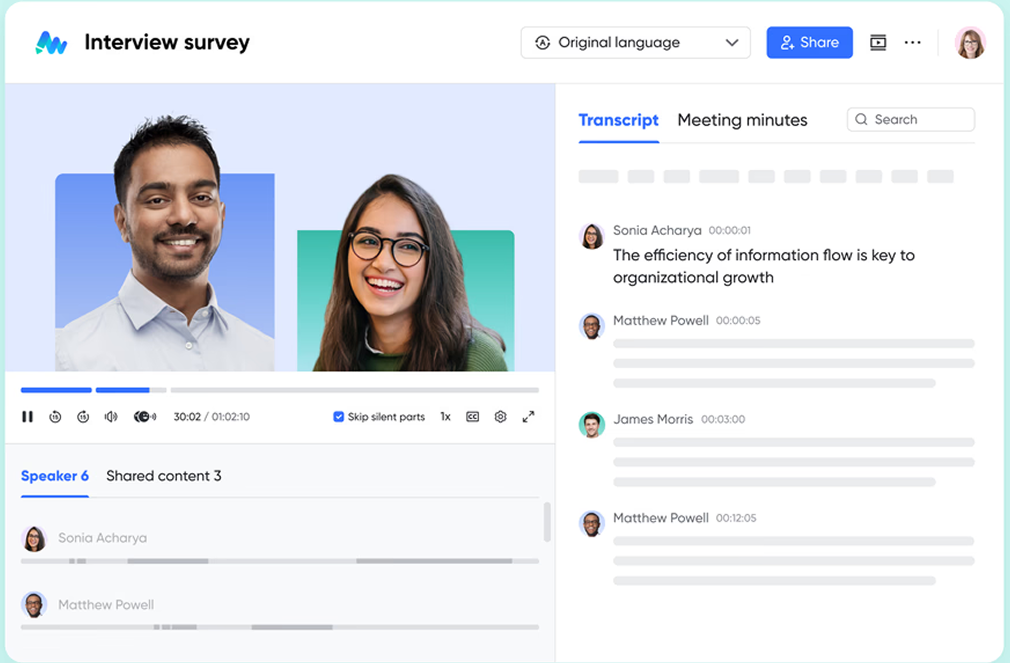Uncheck Skip silent parts checkbox
Viewport: 1010px width, 663px height.
point(339,417)
